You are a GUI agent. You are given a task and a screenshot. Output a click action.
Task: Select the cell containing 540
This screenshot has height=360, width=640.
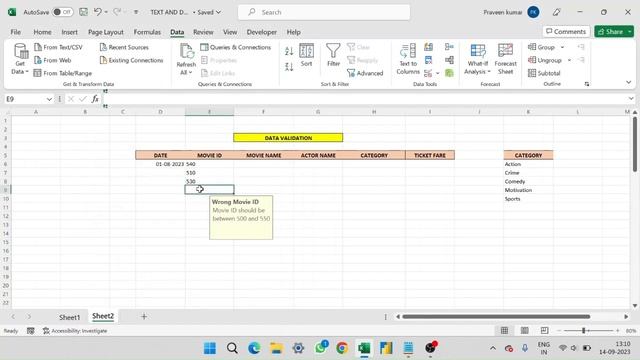tap(209, 164)
